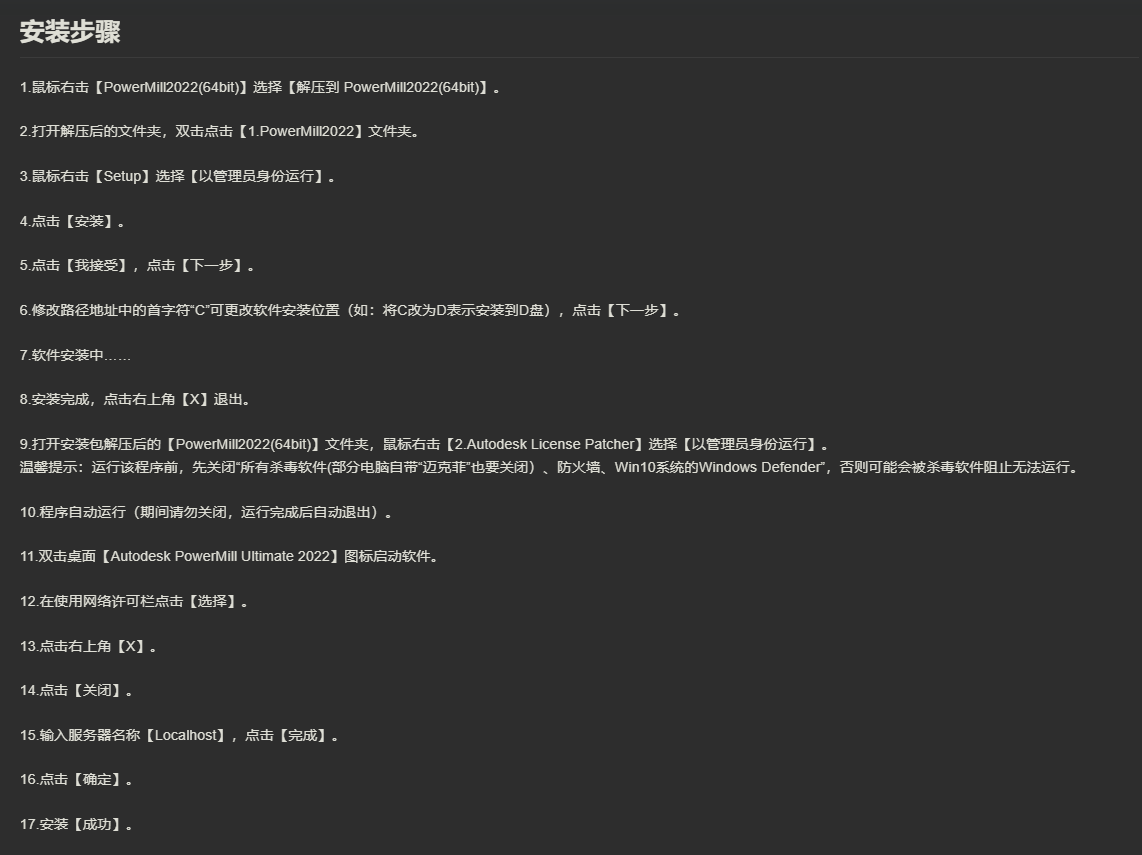
Task: Click step 17 安装【成功】 line
Action: click(76, 824)
